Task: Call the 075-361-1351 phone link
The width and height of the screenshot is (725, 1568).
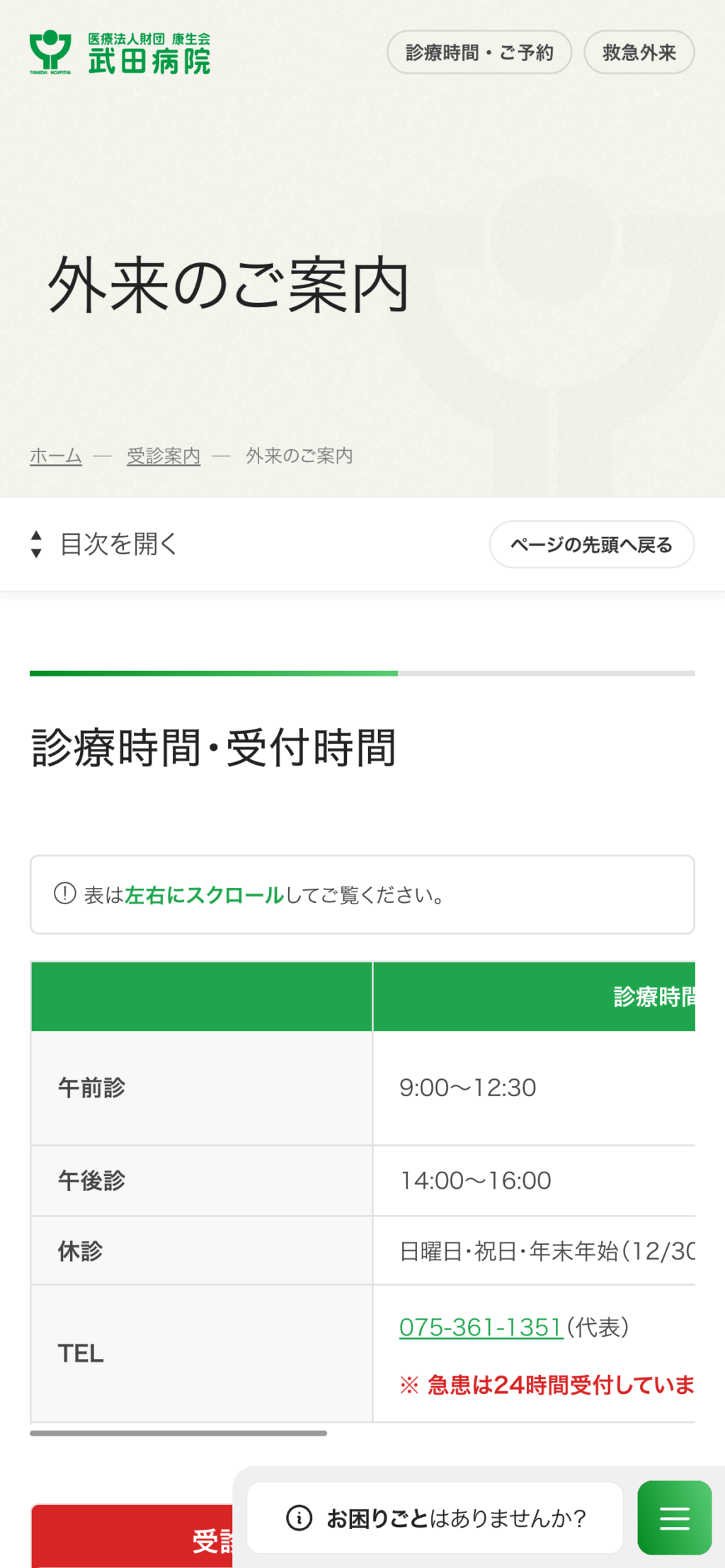Action: click(x=481, y=1327)
